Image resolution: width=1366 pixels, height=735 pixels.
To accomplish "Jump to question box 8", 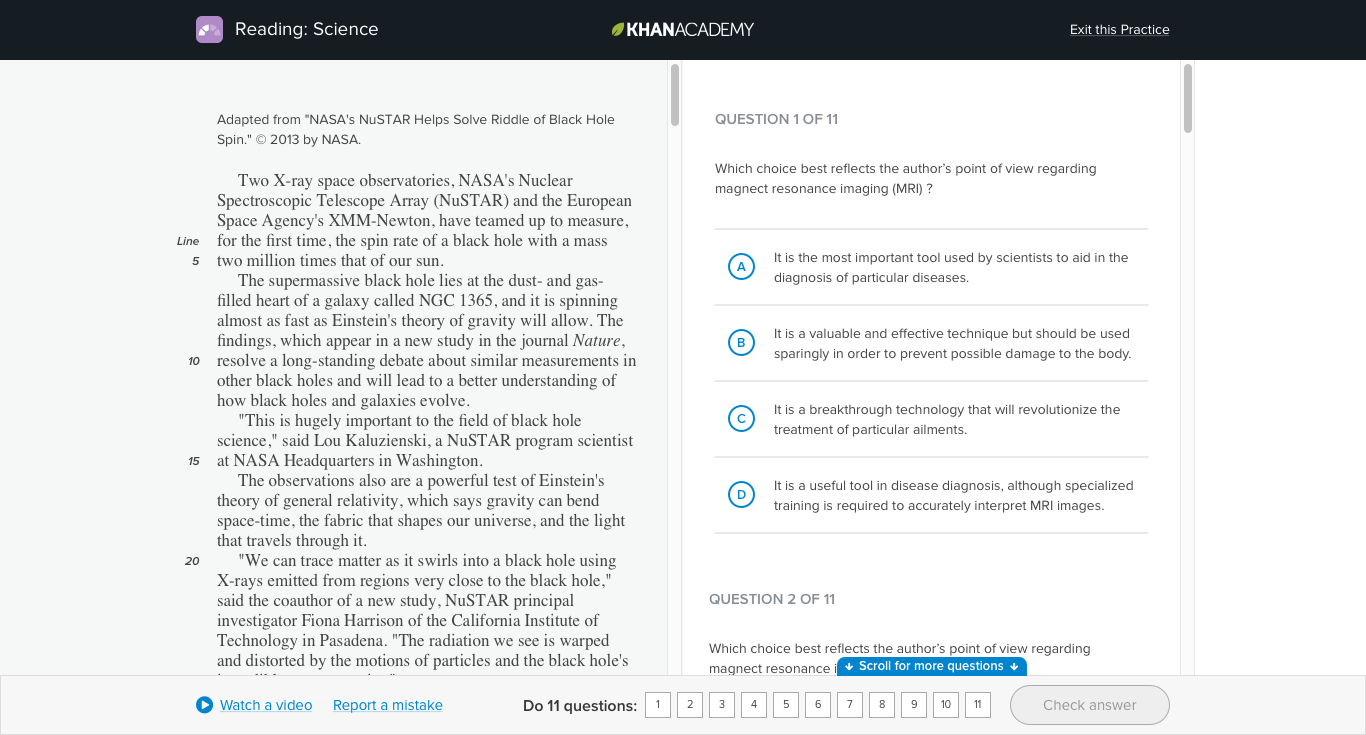I will 882,705.
